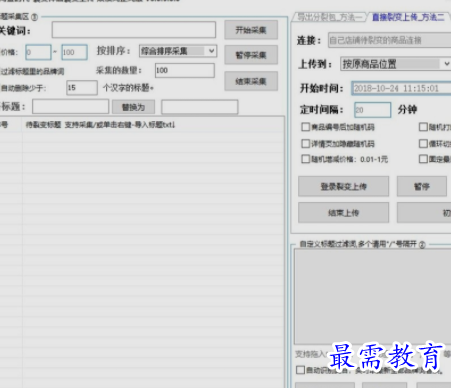This screenshot has height=388, width=451.
Task: Click the circled ② help icon by 自定义标题过滤词
Action: (x=422, y=245)
